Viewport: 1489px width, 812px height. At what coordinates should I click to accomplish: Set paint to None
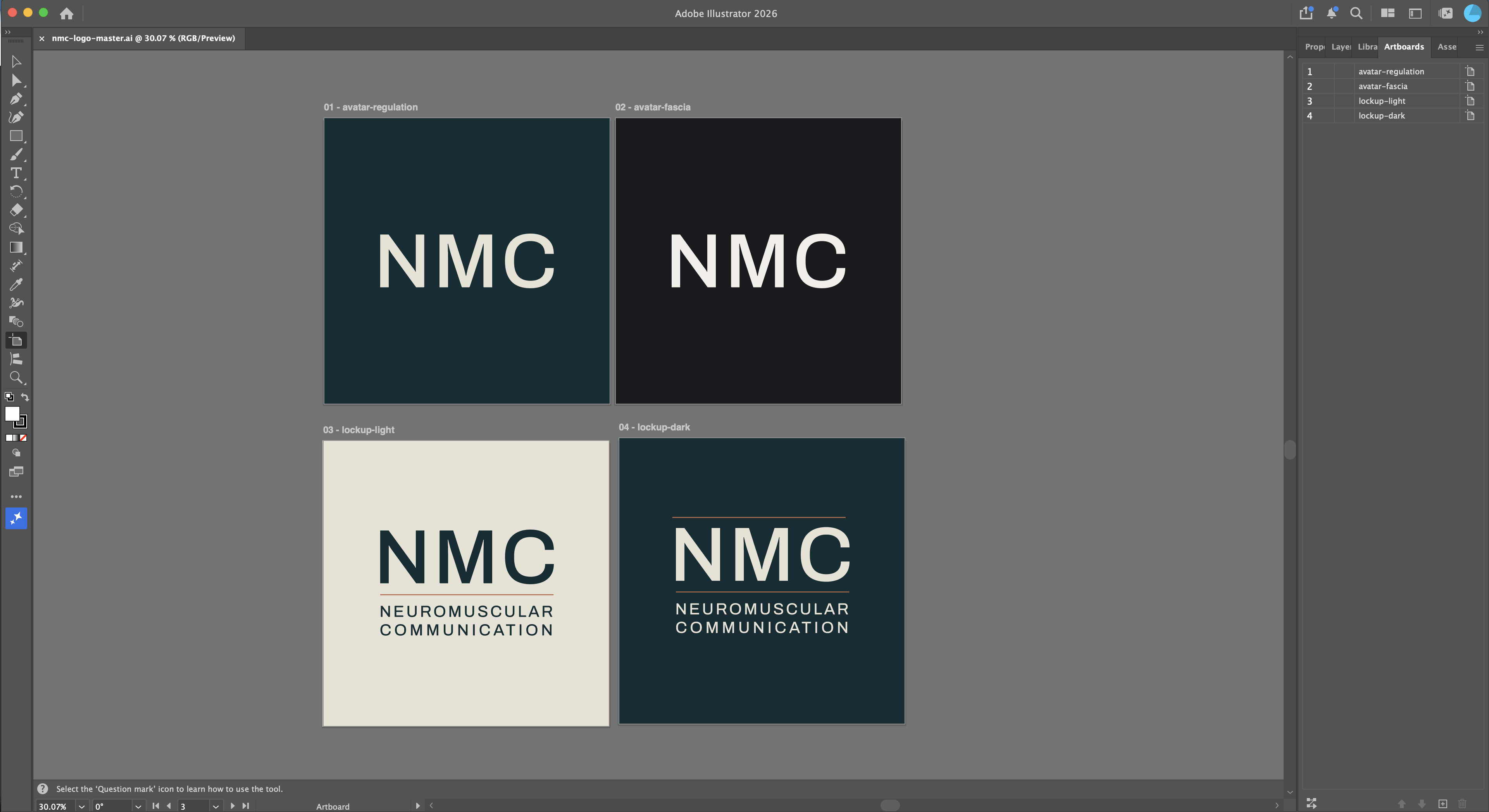pos(24,437)
